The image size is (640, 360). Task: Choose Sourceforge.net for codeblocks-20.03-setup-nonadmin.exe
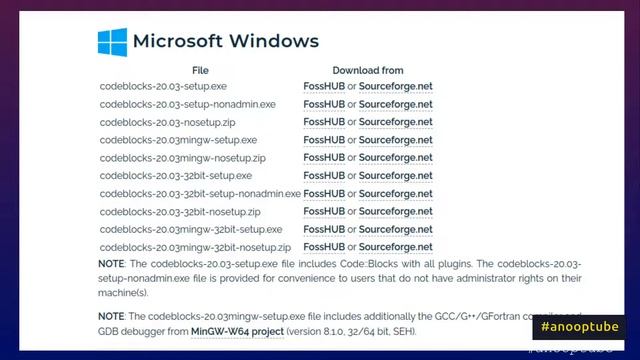396,104
